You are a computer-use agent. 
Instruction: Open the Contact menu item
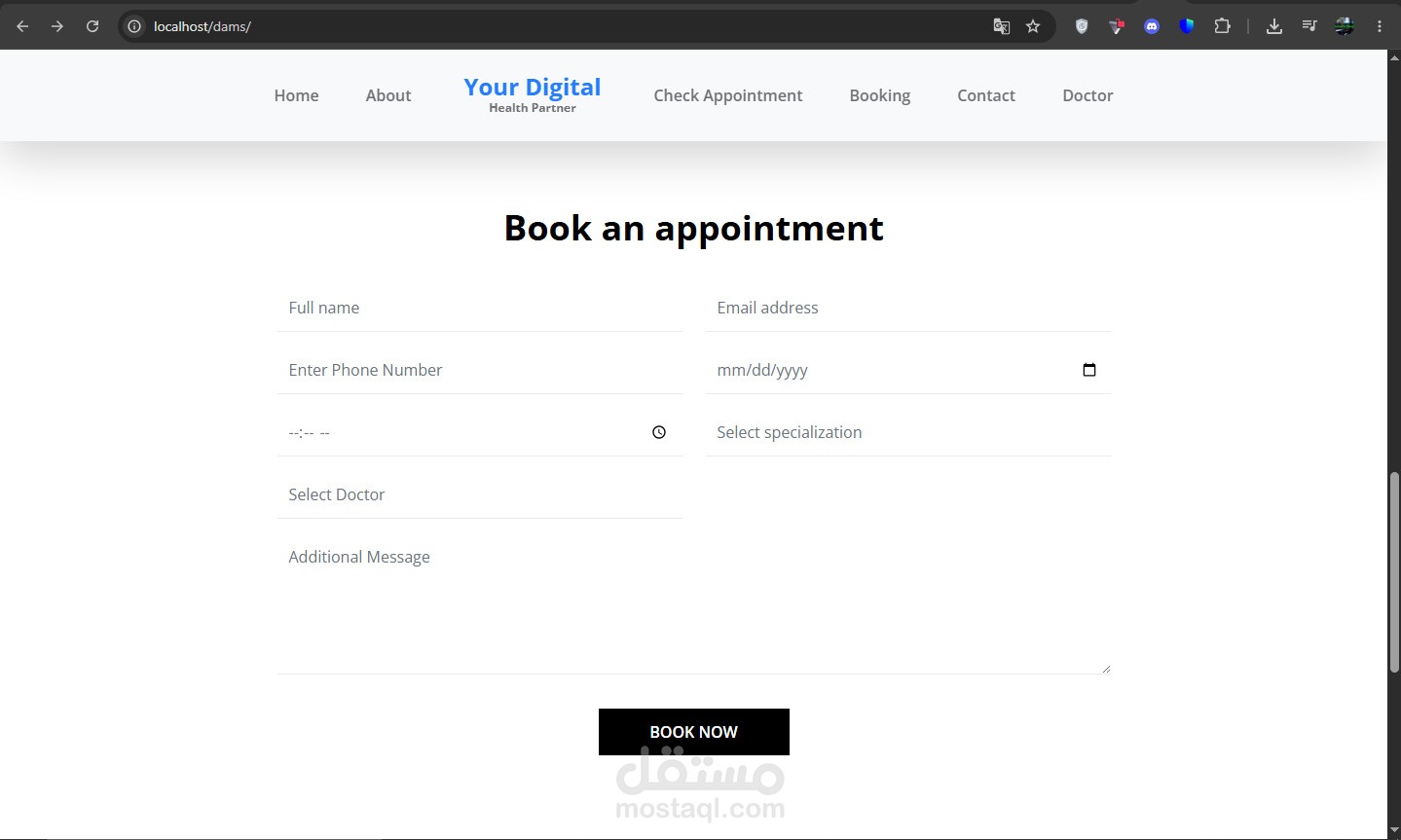click(x=986, y=95)
